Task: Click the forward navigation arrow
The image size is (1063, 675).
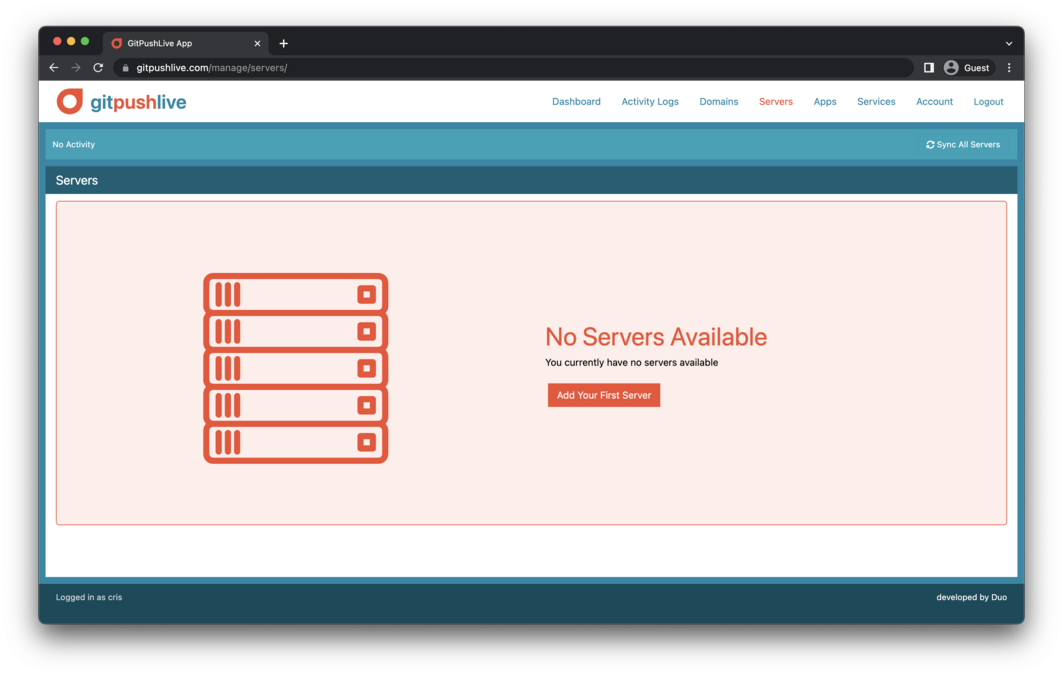Action: 75,67
